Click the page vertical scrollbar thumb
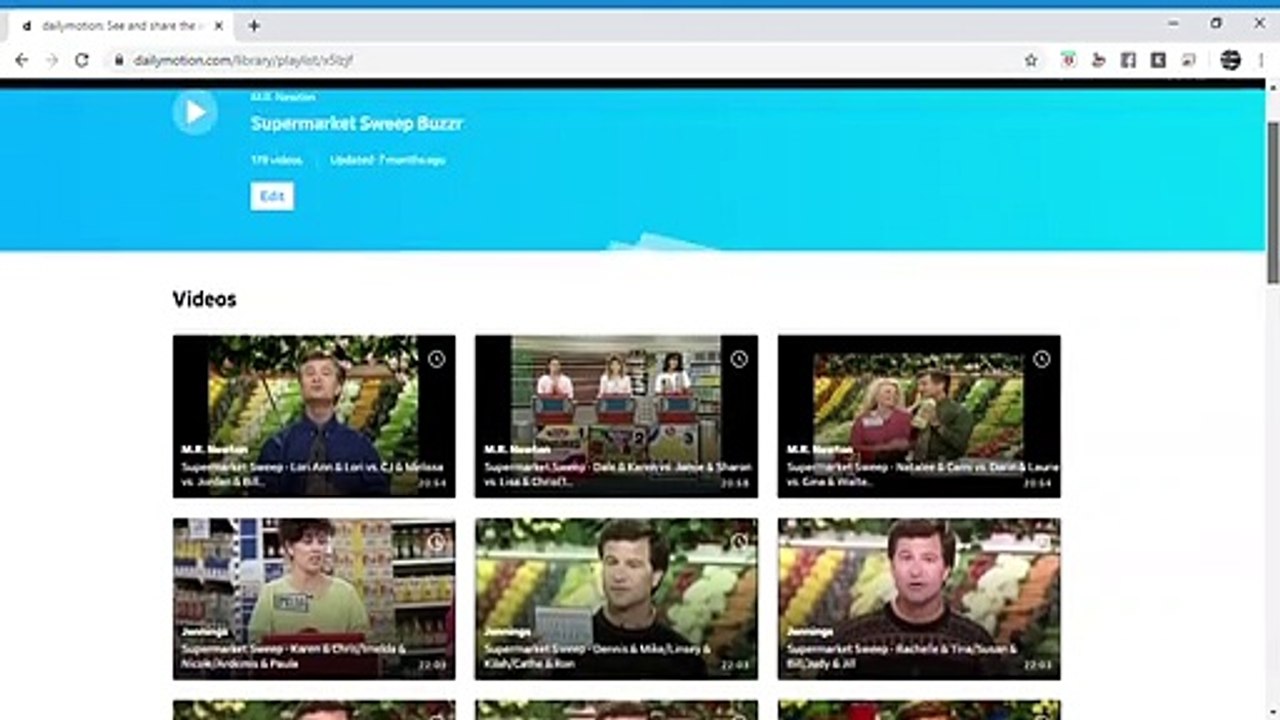The image size is (1280, 720). (x=1273, y=205)
